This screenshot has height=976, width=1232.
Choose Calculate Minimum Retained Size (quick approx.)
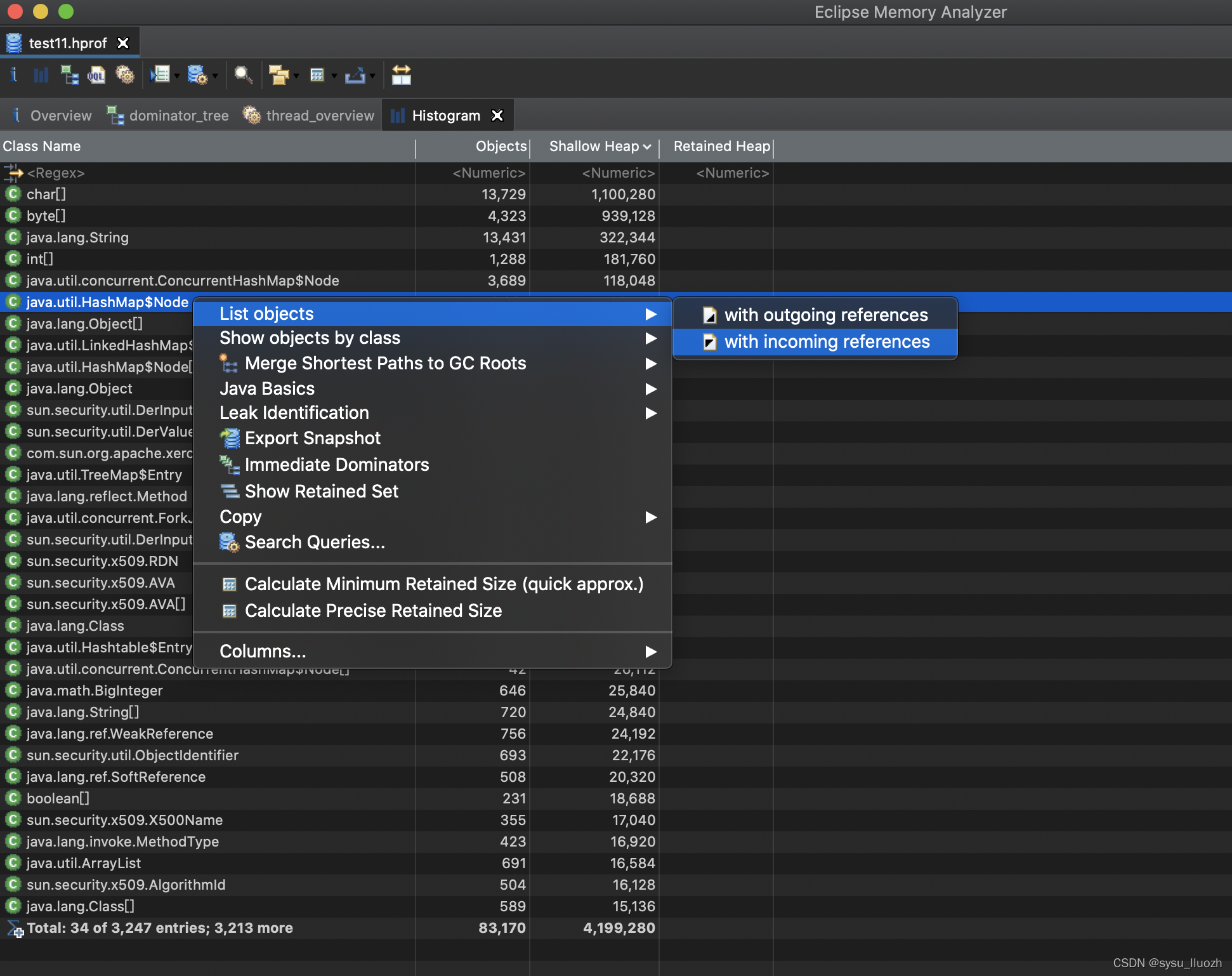(x=432, y=584)
